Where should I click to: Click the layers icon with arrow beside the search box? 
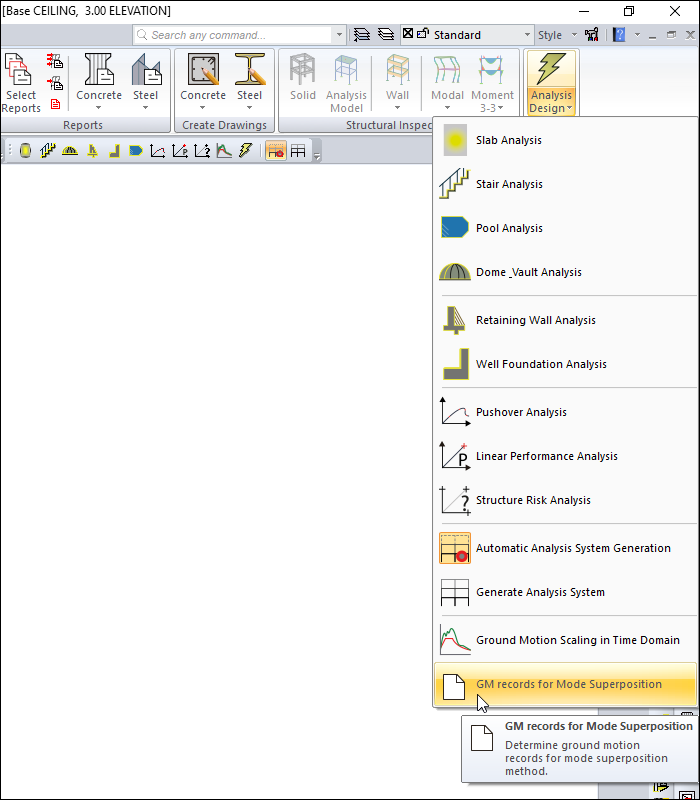tap(361, 35)
